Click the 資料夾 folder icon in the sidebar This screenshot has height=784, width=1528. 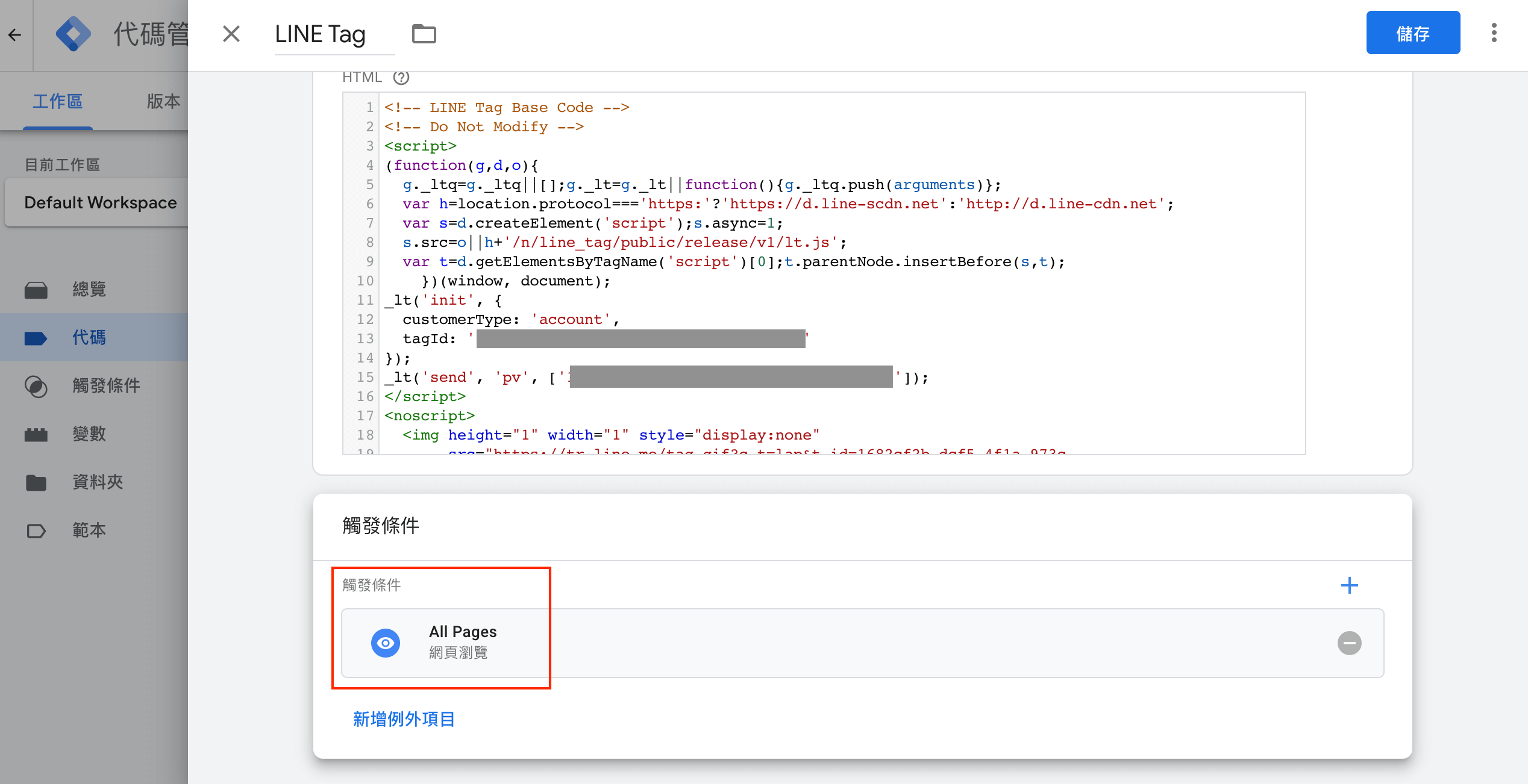36,483
